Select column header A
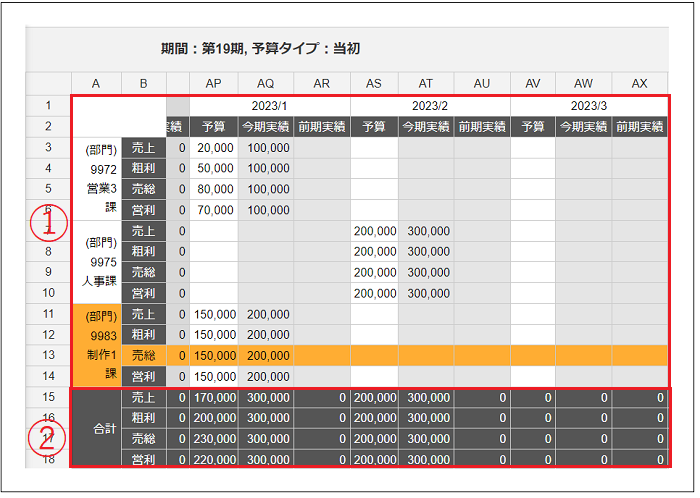700x498 pixels. click(x=96, y=83)
